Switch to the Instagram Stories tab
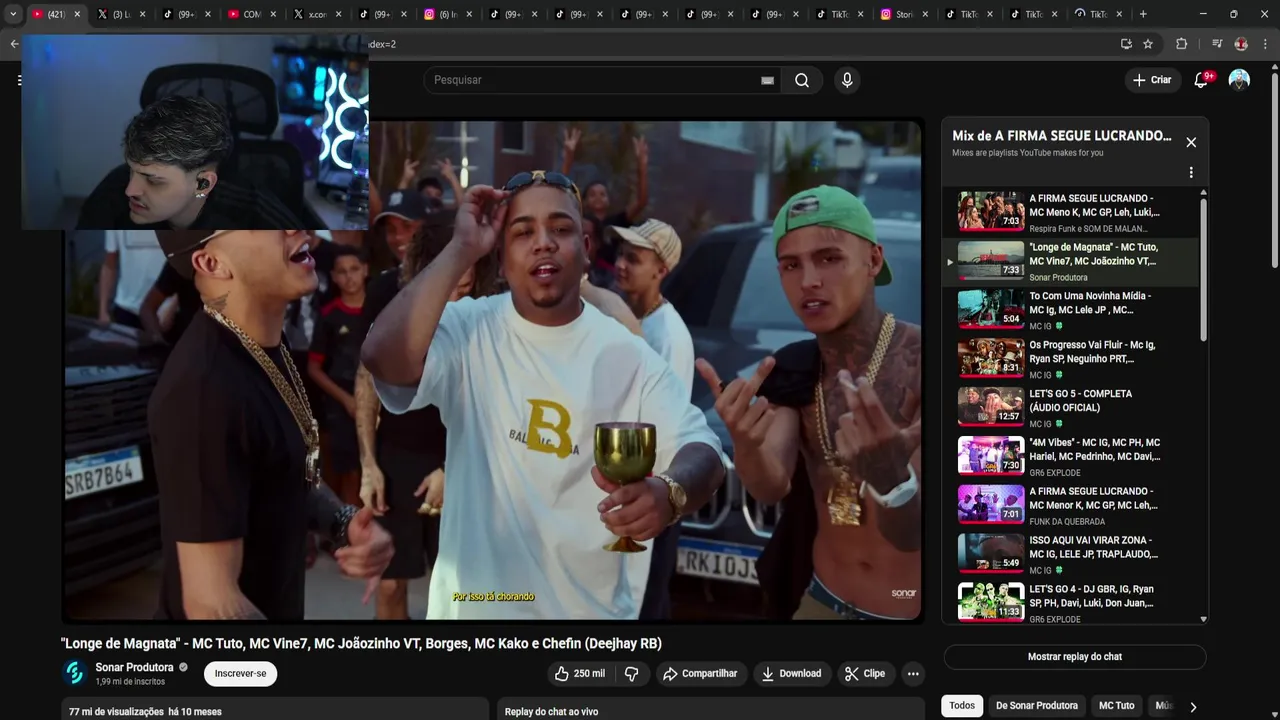Image resolution: width=1280 pixels, height=720 pixels. click(902, 14)
